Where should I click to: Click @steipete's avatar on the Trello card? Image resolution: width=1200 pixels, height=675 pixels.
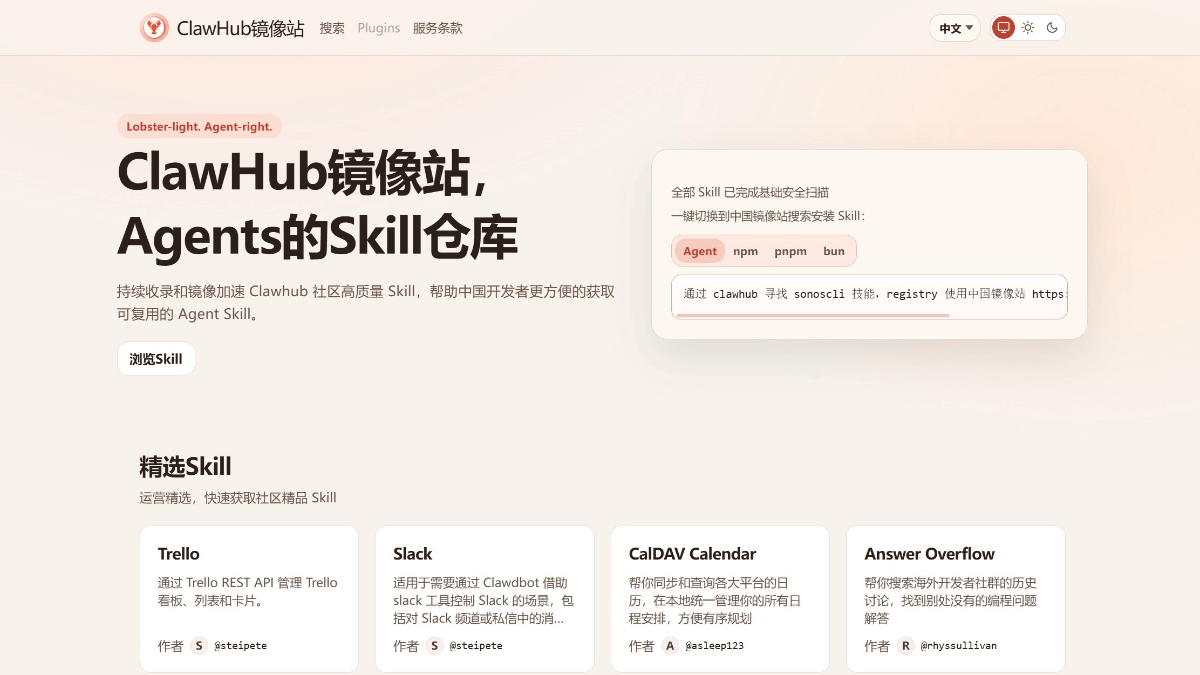198,645
